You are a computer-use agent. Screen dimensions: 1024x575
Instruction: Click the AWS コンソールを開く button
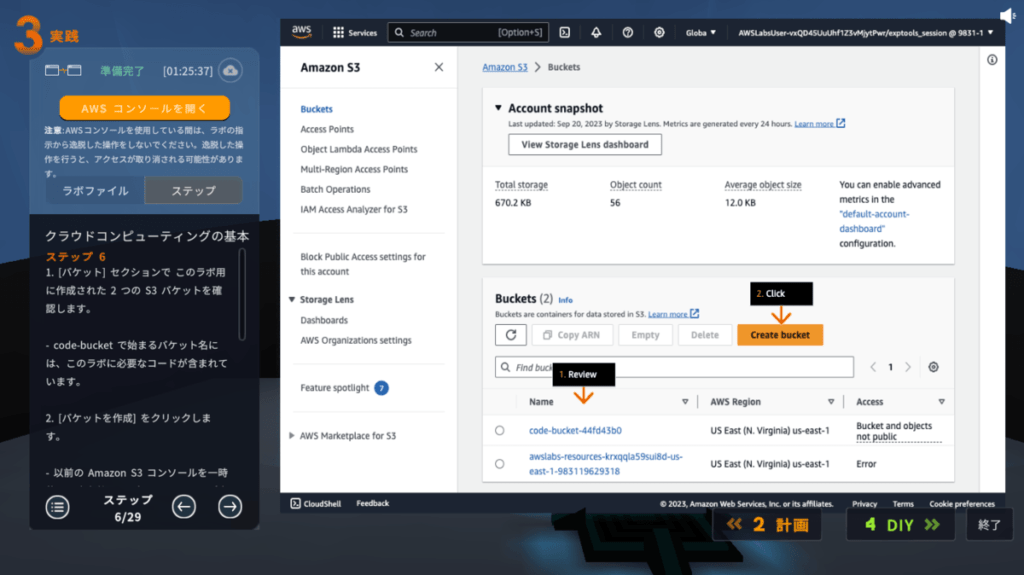pos(144,108)
